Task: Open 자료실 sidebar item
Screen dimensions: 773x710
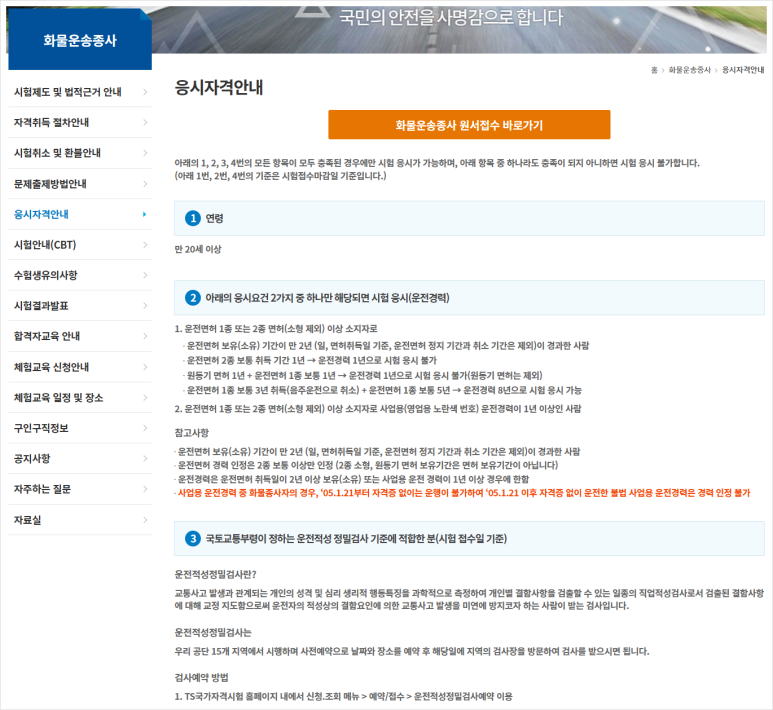Action: [80, 520]
